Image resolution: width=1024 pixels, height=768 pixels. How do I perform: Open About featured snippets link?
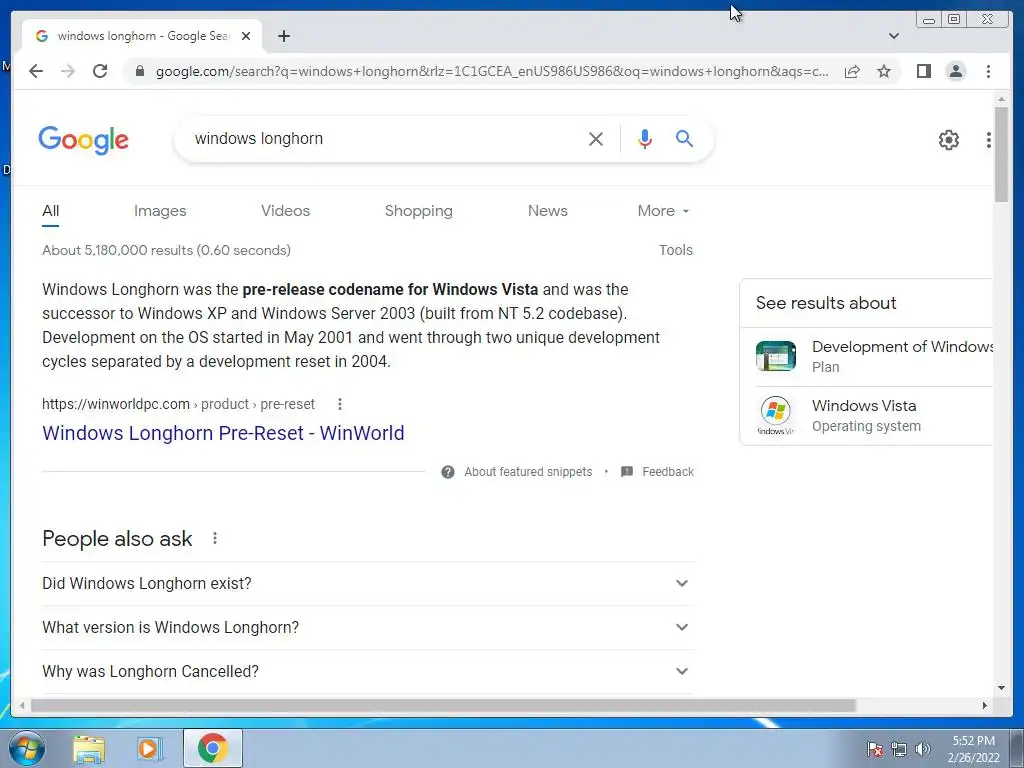click(528, 472)
